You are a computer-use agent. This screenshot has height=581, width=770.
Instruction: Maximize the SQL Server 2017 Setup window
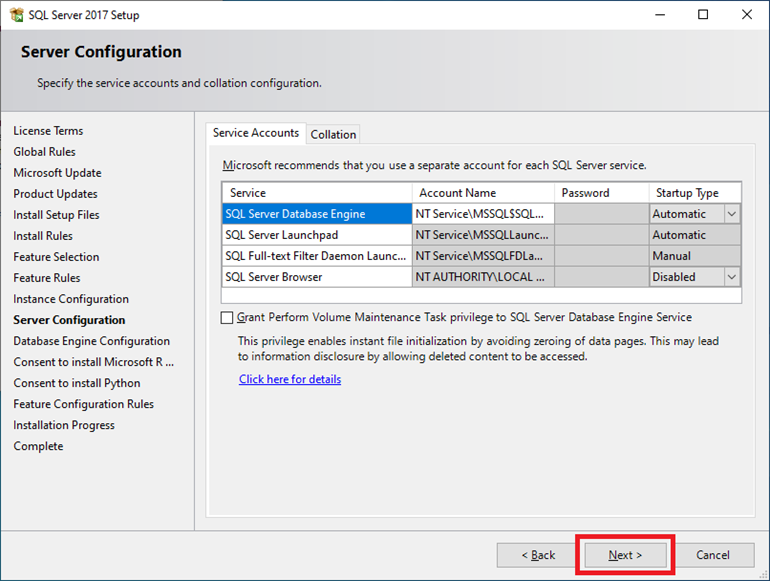(703, 15)
